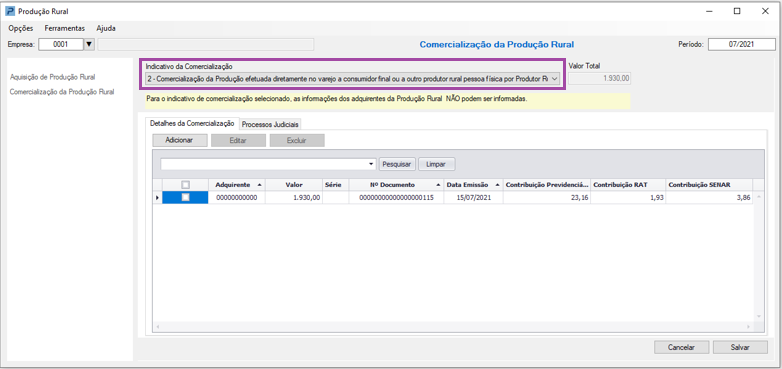The width and height of the screenshot is (782, 369).
Task: Open the Ajuda menu
Action: (x=106, y=28)
